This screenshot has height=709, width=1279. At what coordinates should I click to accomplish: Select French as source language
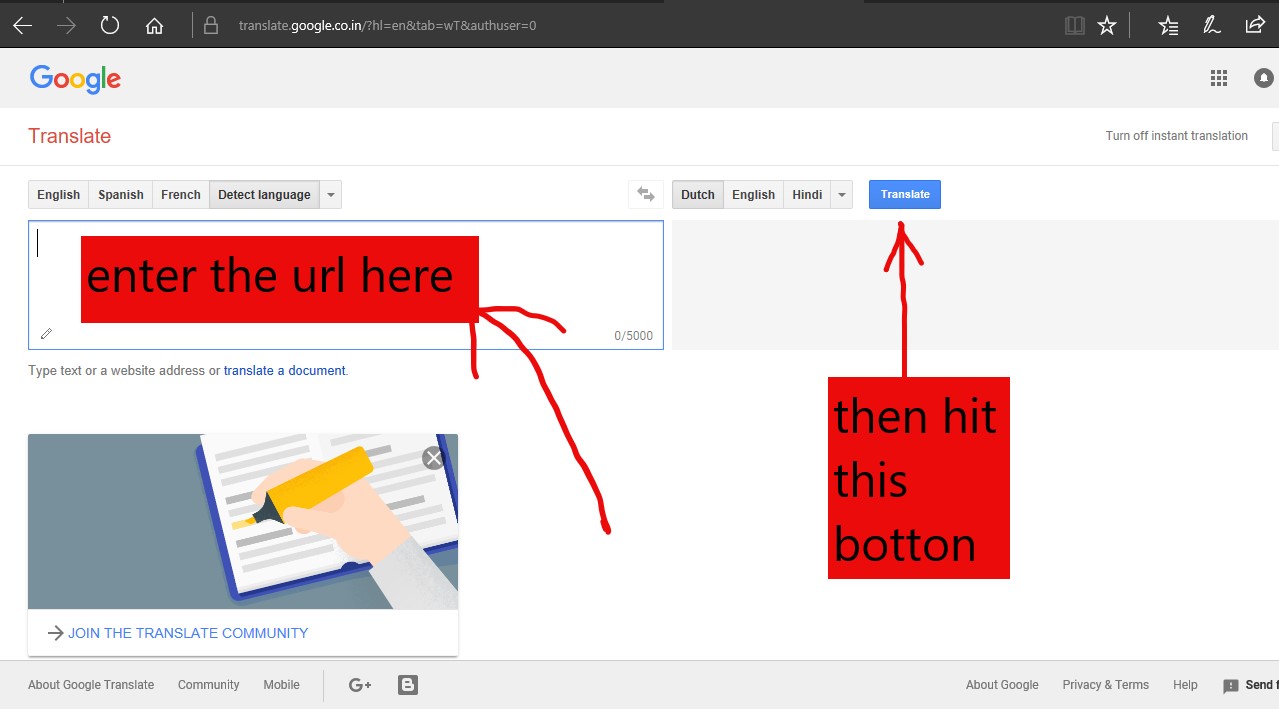coord(181,194)
